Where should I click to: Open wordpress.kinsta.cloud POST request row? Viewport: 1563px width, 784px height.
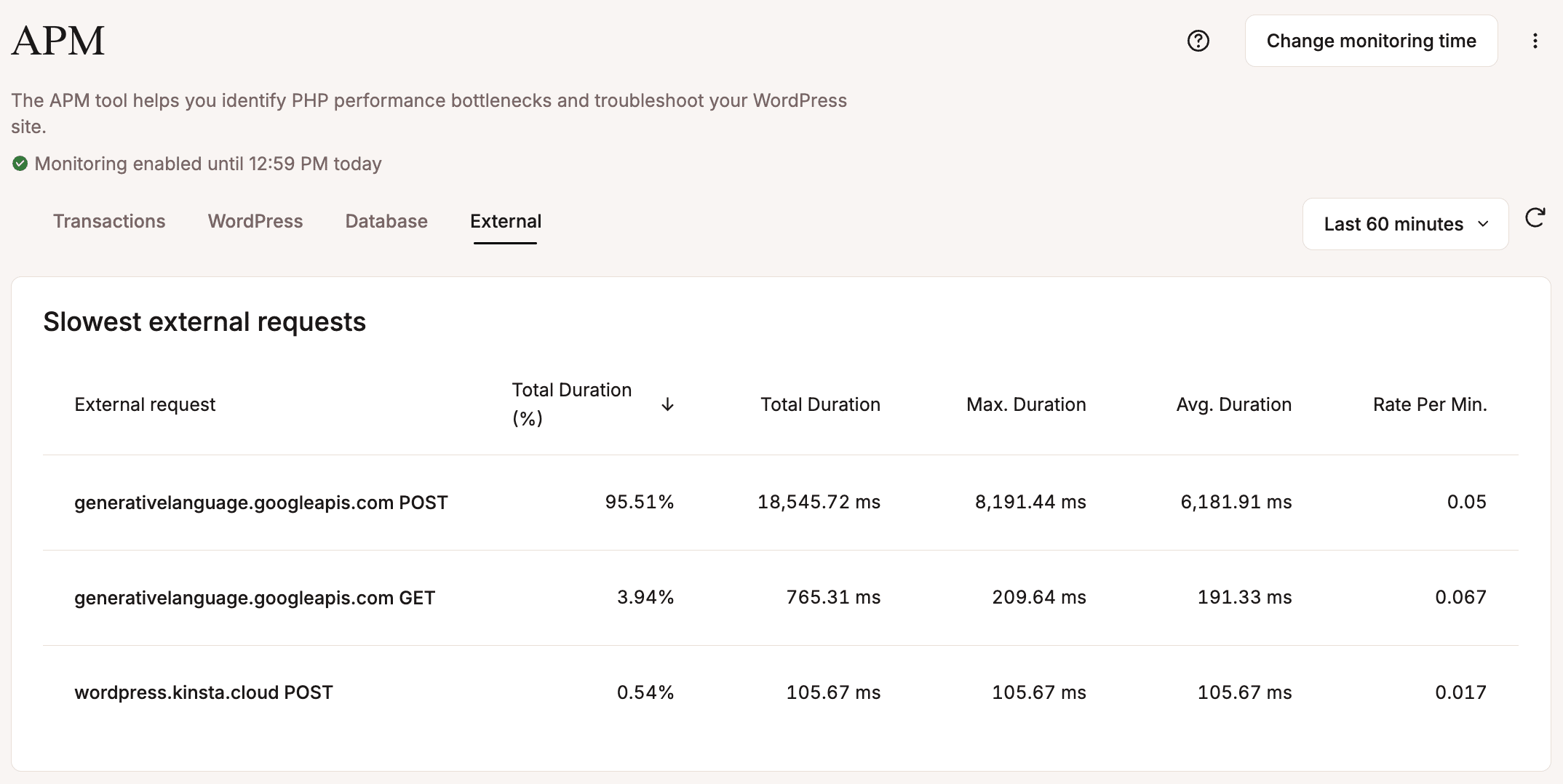(781, 692)
